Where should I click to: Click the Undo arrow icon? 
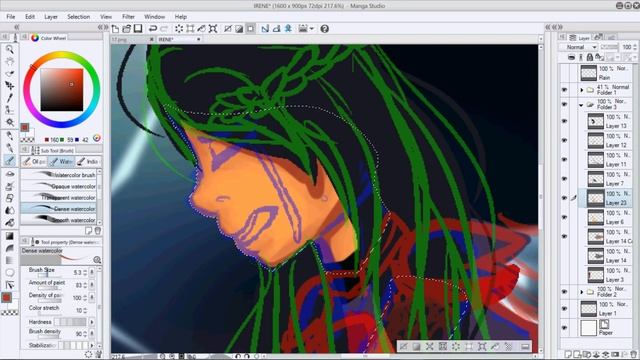tap(153, 29)
